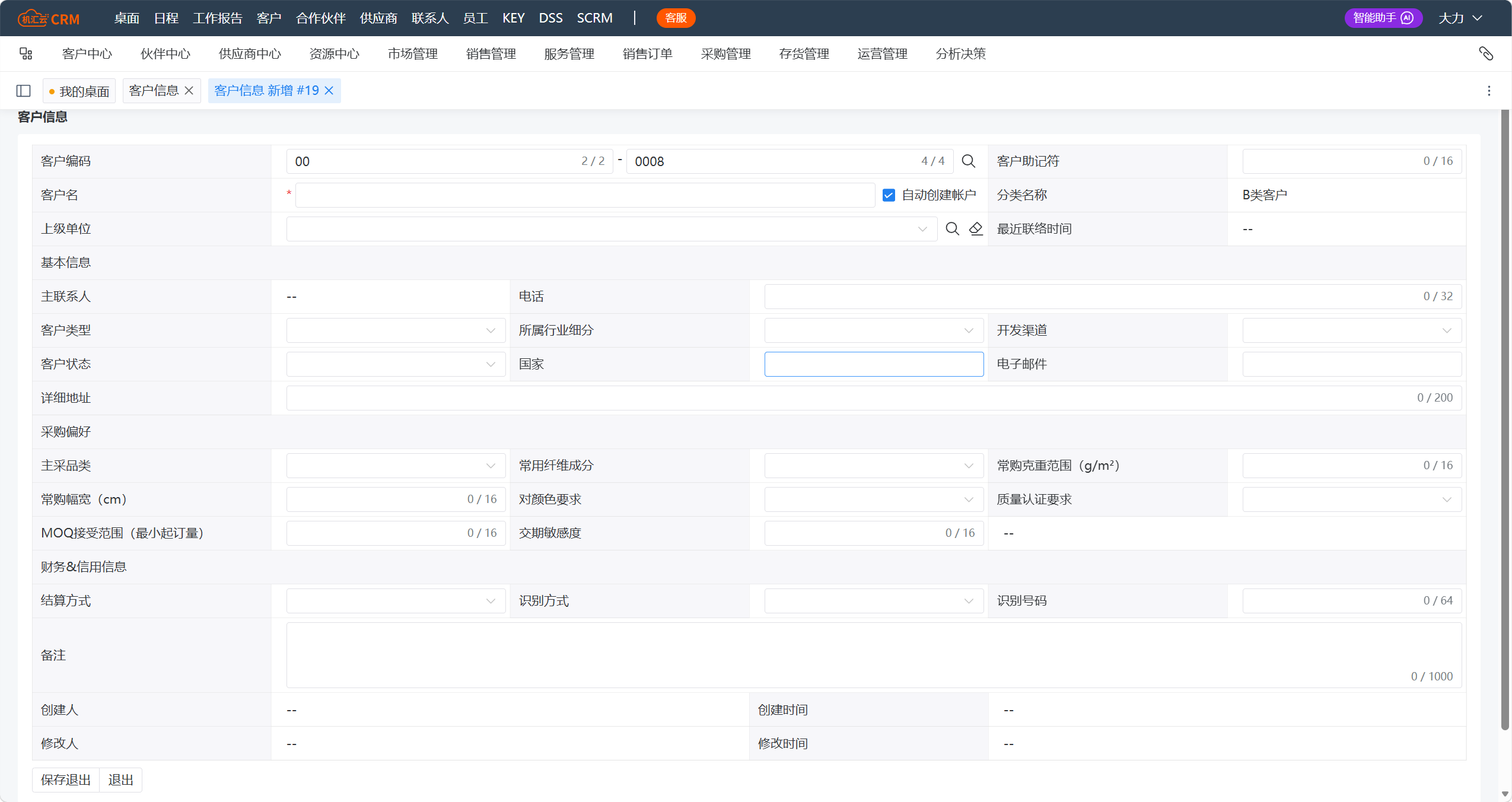Open the 开发渠道 dropdown

1352,330
